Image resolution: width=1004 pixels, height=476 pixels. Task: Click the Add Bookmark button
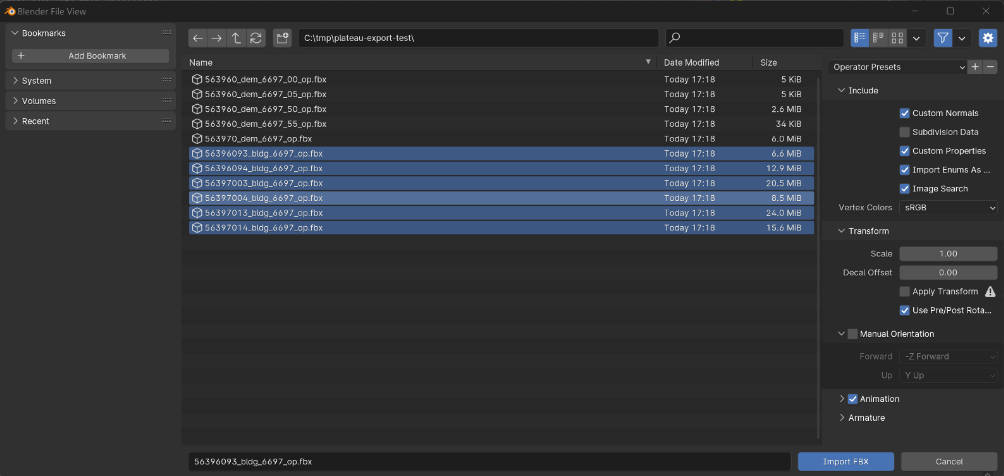coord(90,56)
